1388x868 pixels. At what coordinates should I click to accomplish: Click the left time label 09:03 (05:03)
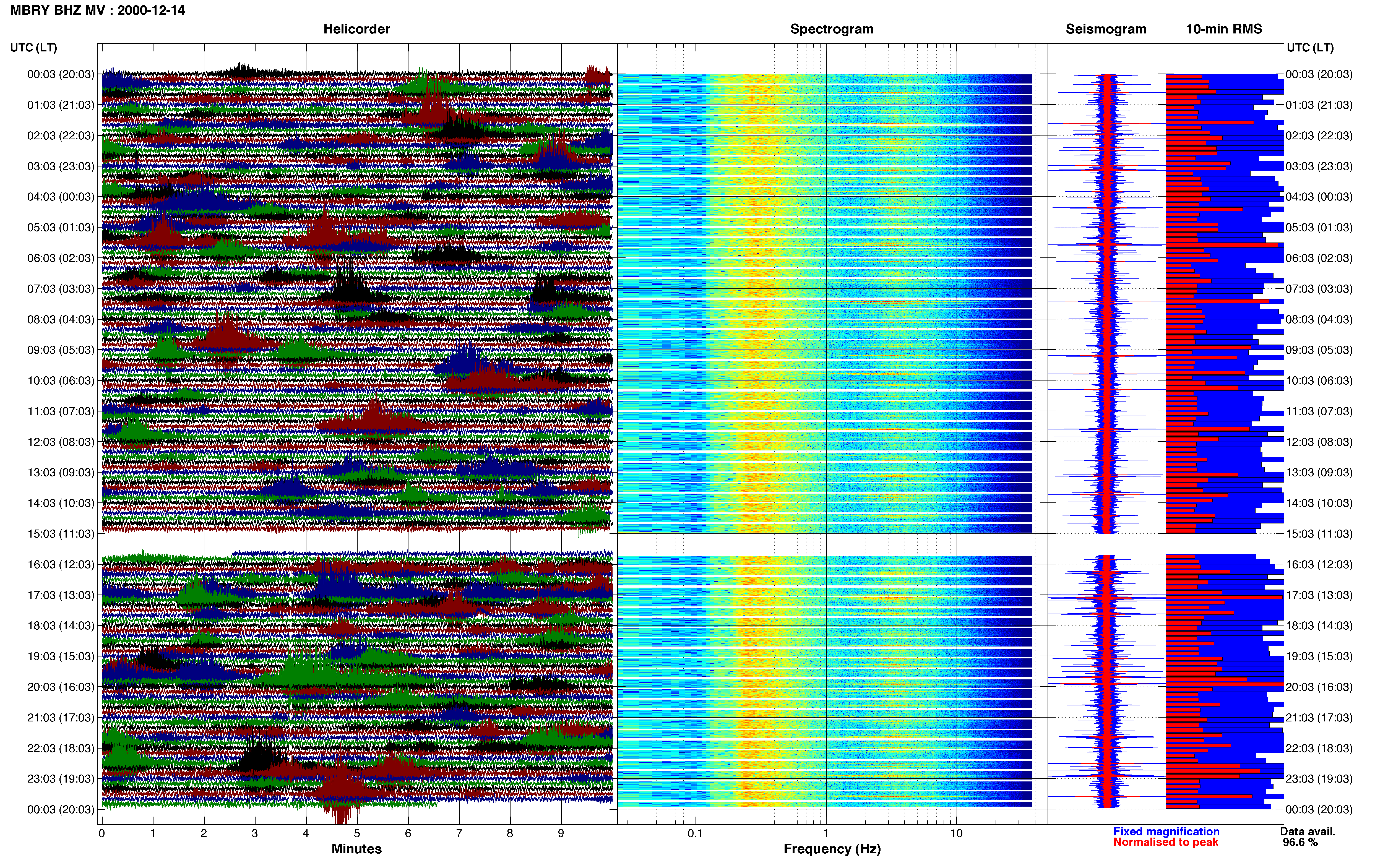pos(61,350)
